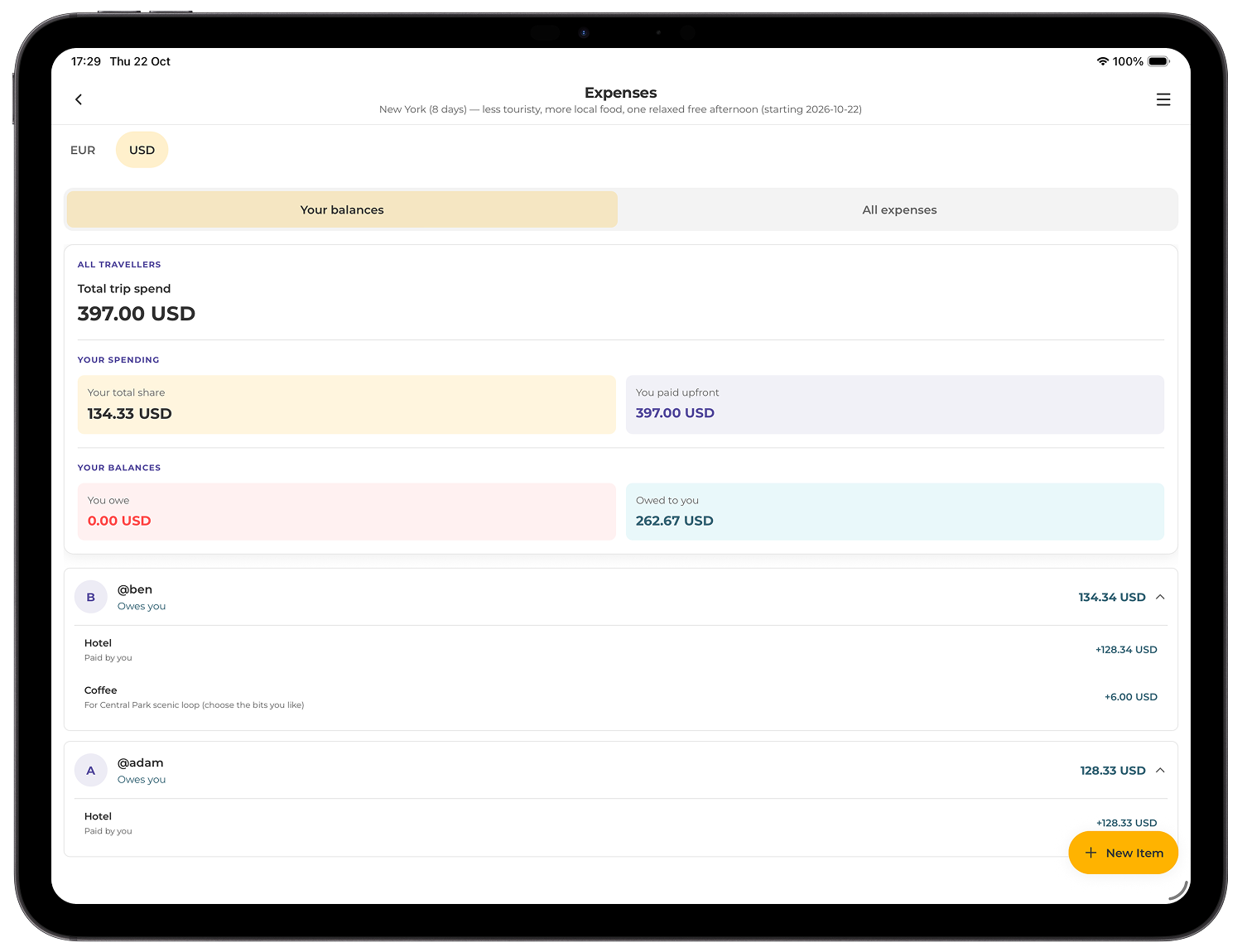Open the Coffee expense row
The height and width of the screenshot is (952, 1242).
point(621,697)
